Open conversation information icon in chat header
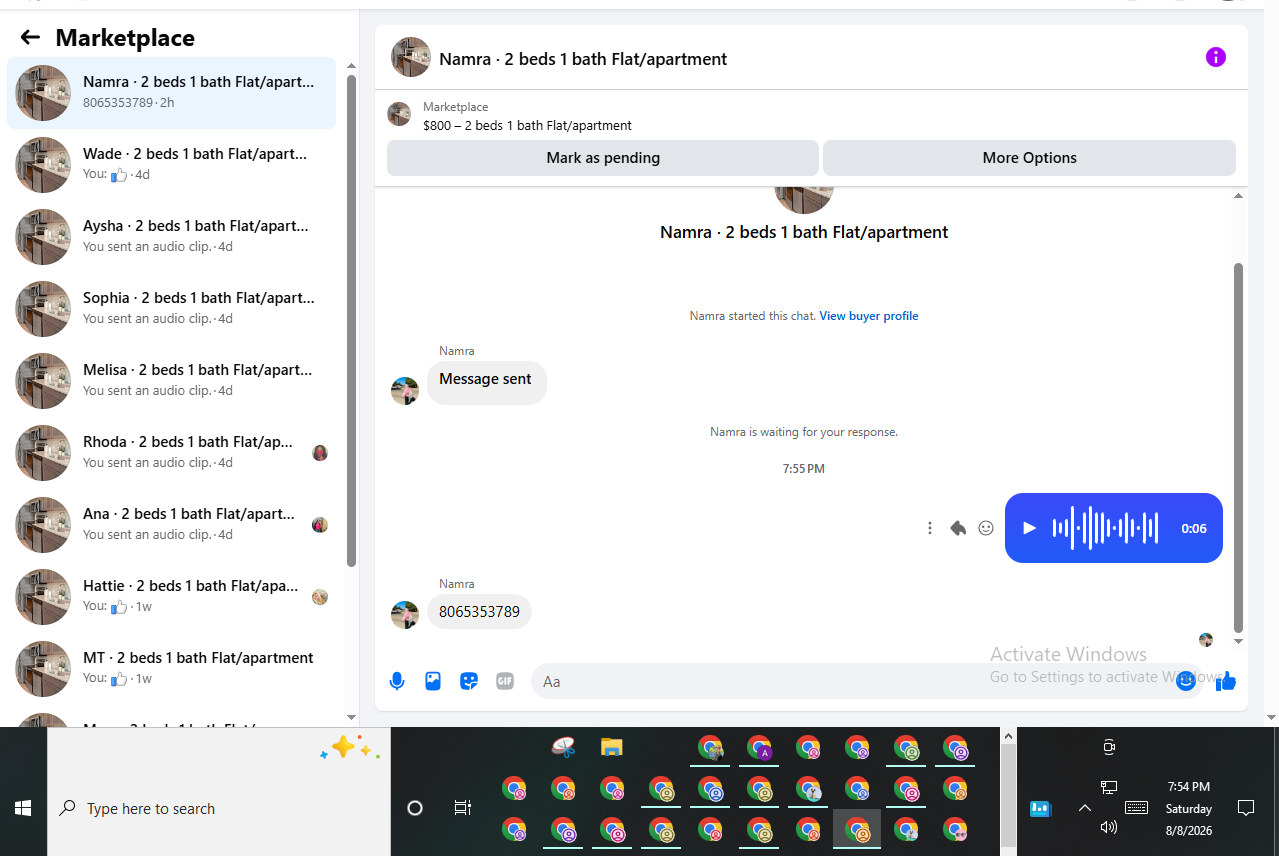The image size is (1279, 856). pyautogui.click(x=1215, y=57)
